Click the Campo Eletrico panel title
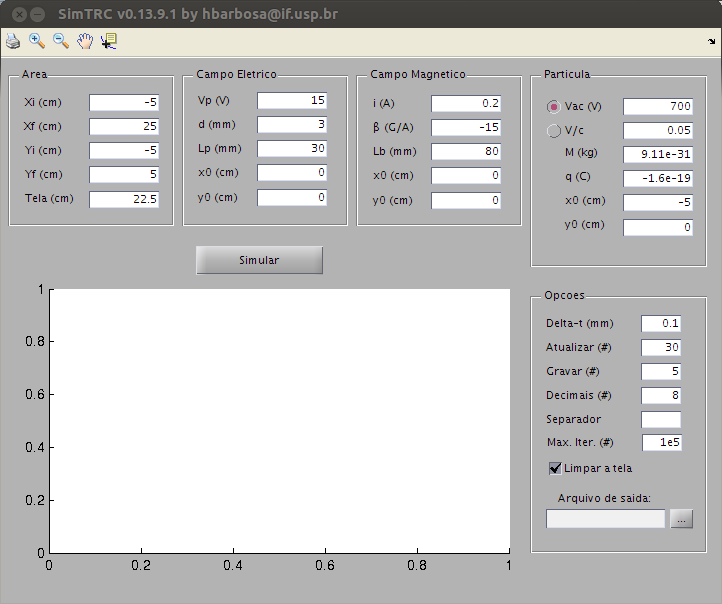 point(236,74)
